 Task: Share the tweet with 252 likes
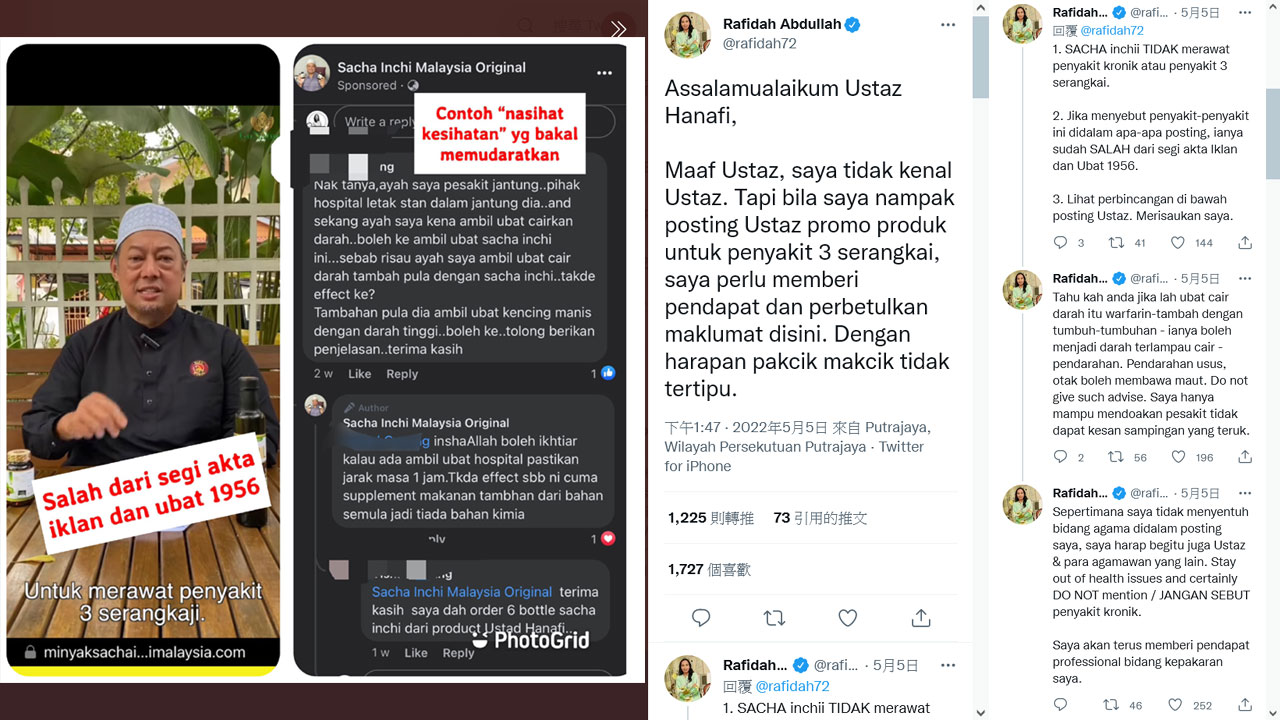1245,705
